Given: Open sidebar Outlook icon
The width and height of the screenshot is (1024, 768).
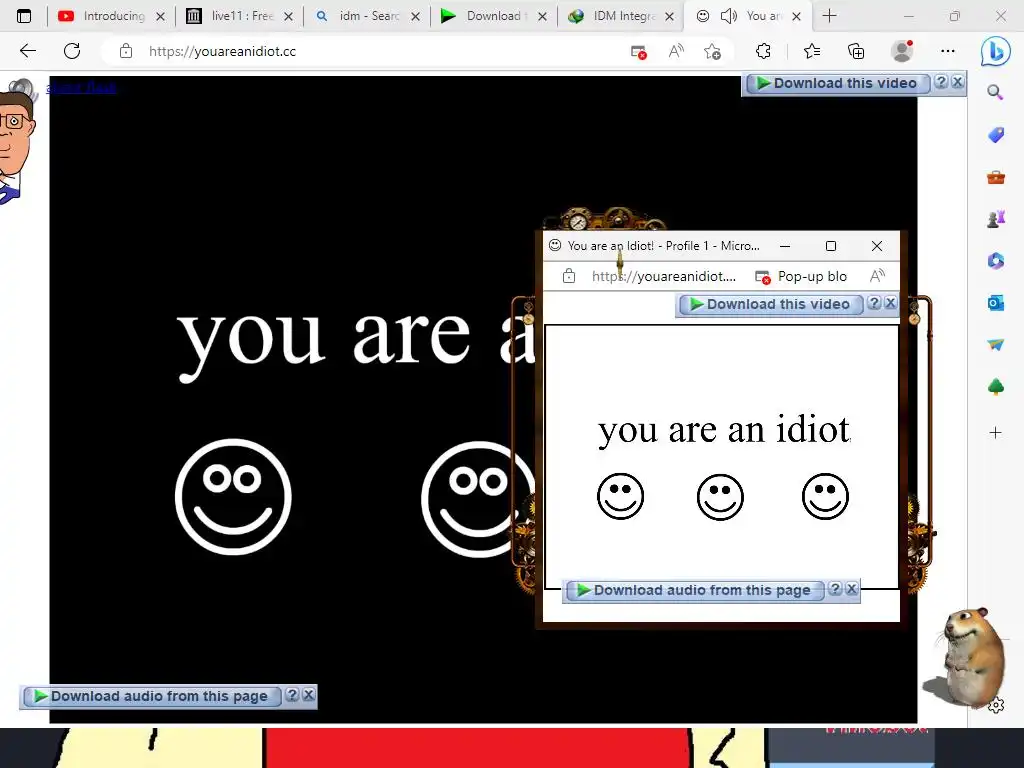Looking at the screenshot, I should (x=995, y=303).
